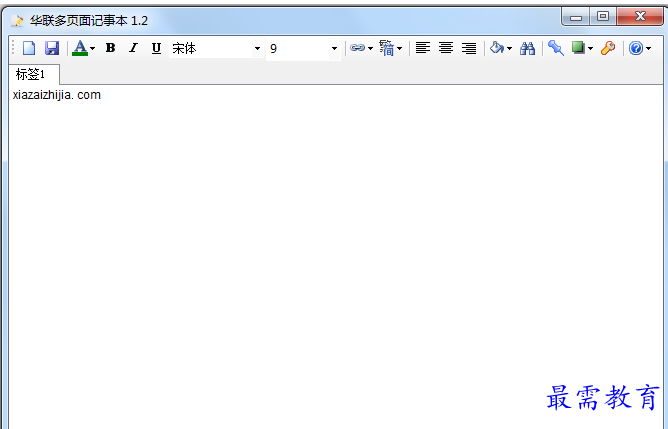The width and height of the screenshot is (668, 429).
Task: Toggle bold formatting
Action: (111, 48)
